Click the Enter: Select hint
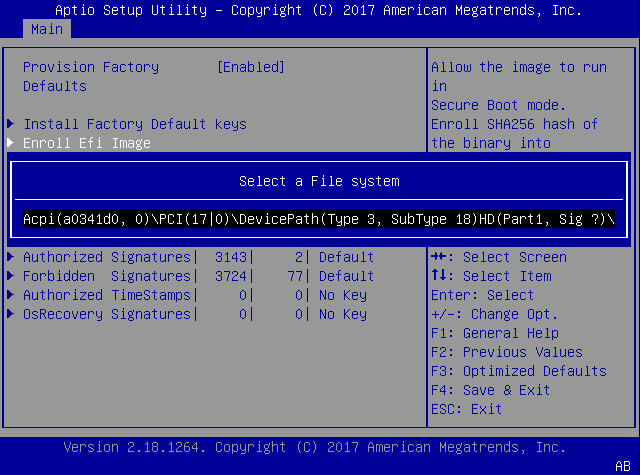Viewport: 640px width, 475px height. [x=482, y=295]
